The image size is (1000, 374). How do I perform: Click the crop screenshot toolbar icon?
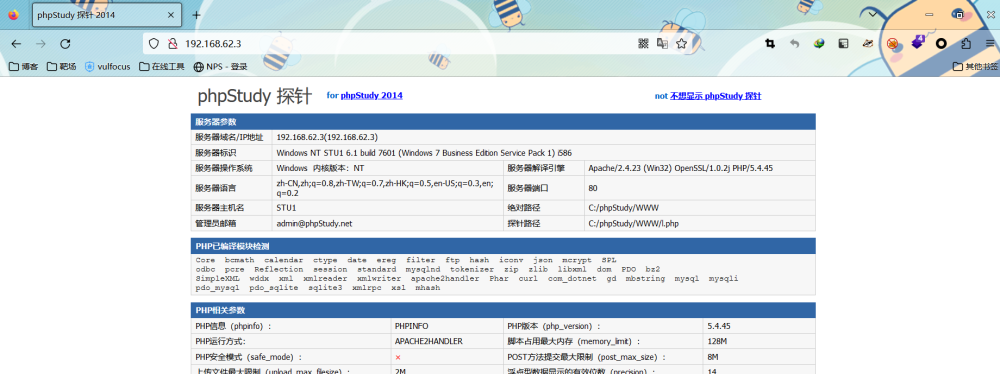point(770,43)
